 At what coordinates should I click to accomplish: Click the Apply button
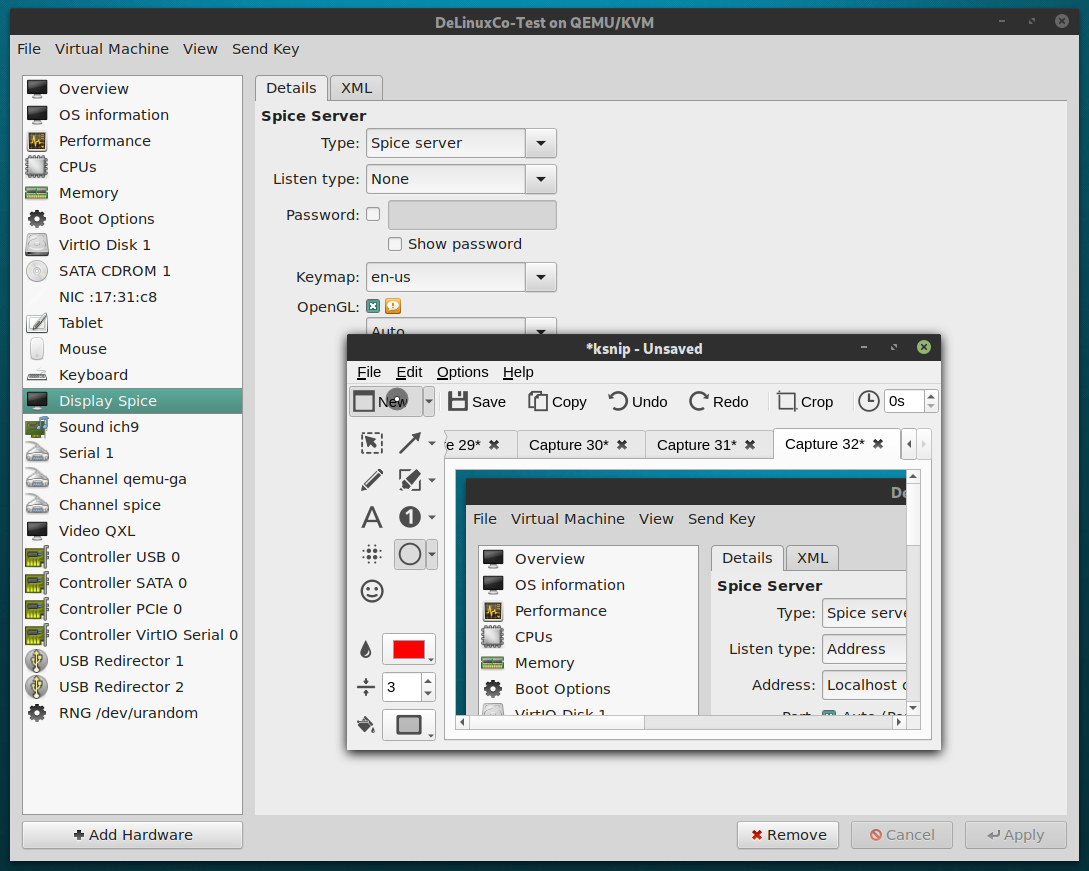[1015, 835]
